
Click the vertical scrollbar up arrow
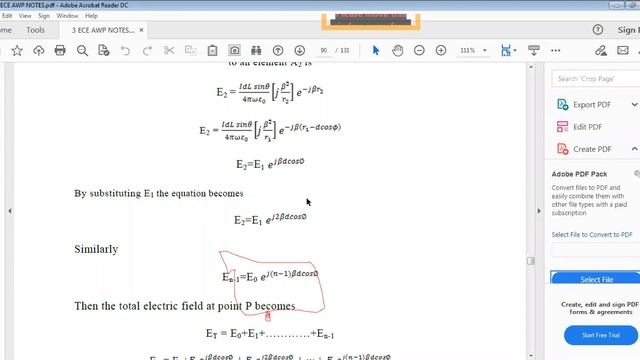[531, 67]
